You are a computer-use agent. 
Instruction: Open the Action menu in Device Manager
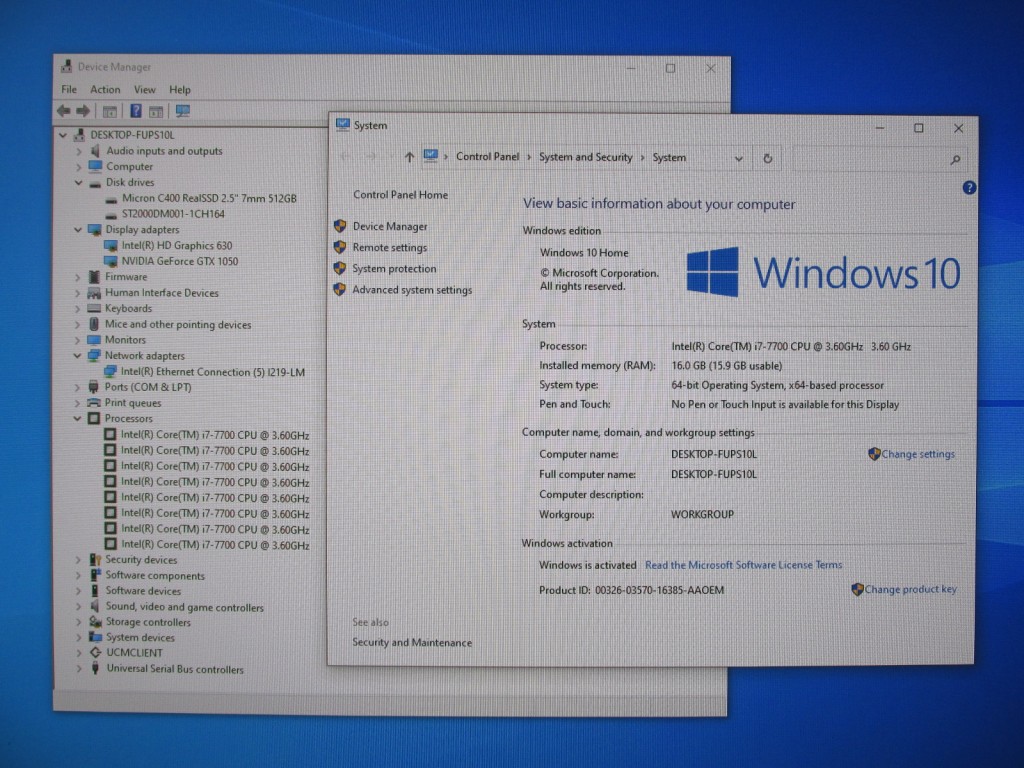click(105, 89)
